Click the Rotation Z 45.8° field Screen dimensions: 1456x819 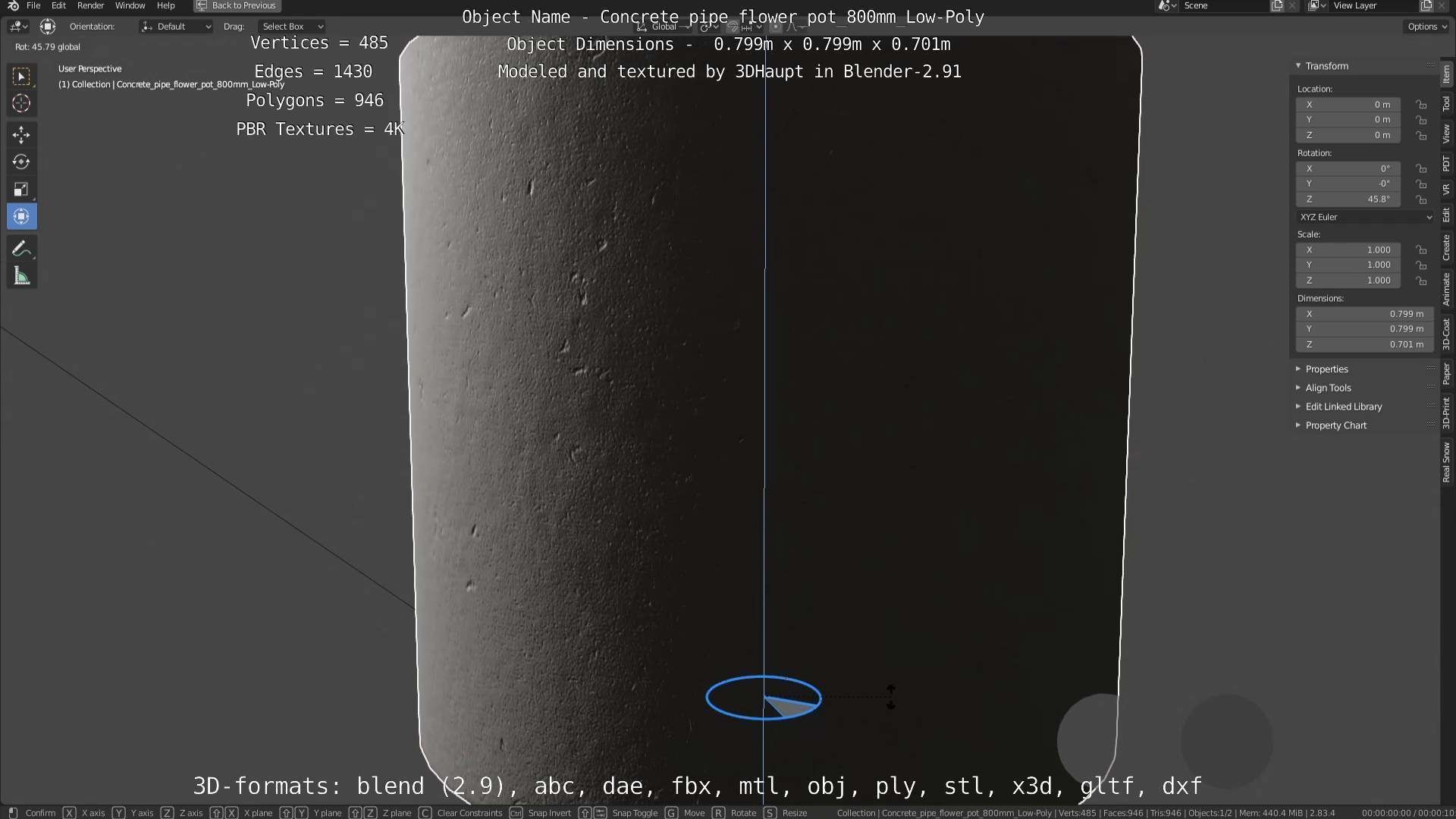pos(1348,199)
